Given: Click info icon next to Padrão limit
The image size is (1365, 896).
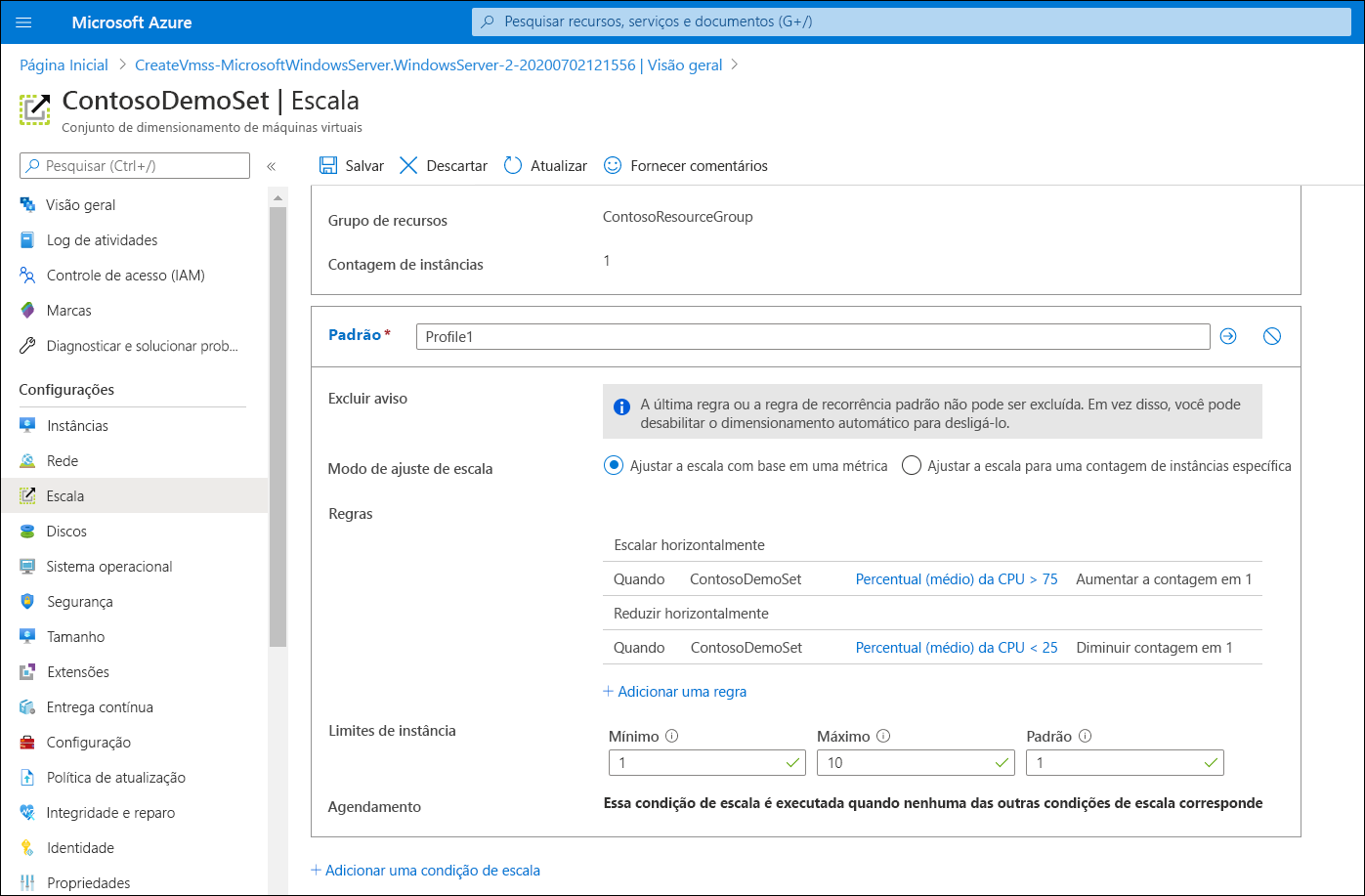Looking at the screenshot, I should 1085,737.
